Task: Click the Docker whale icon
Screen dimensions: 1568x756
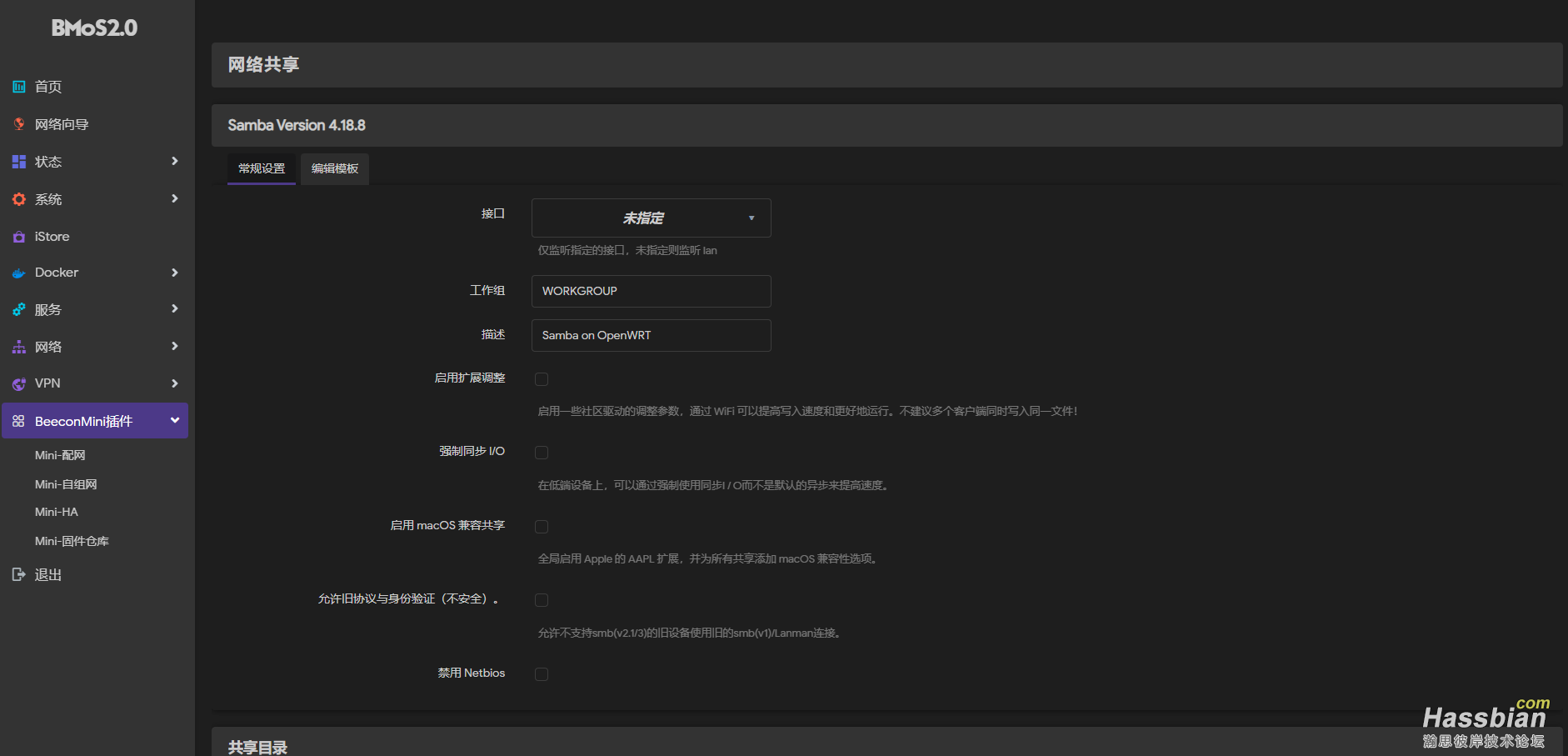Action: click(19, 273)
